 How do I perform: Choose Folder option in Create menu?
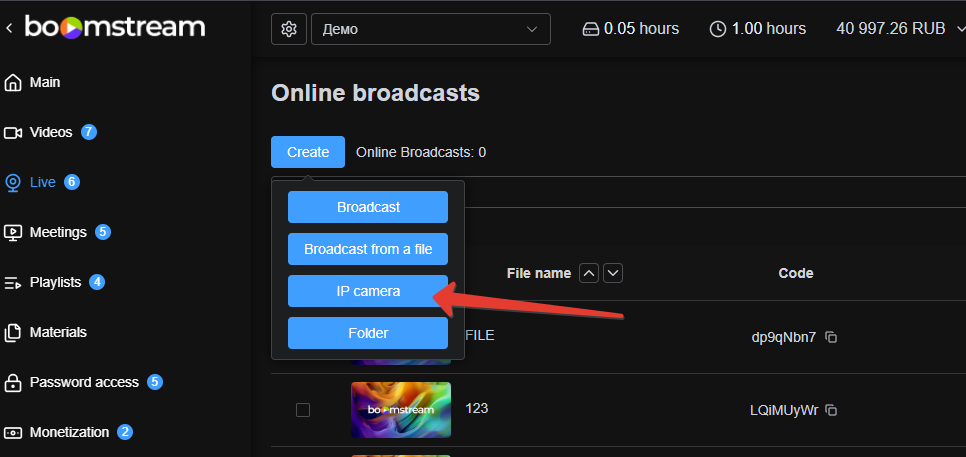tap(368, 333)
